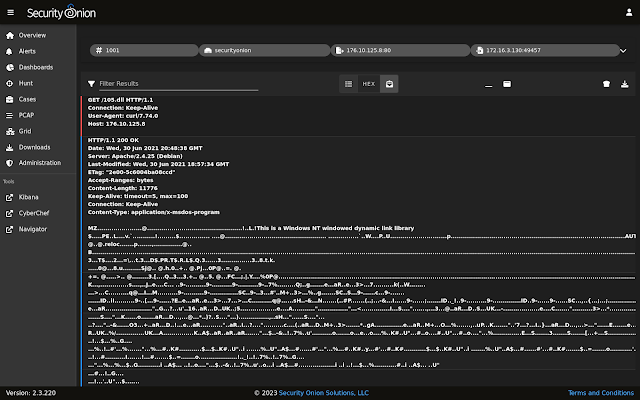The width and height of the screenshot is (640, 400).
Task: Click the filter funnel icon
Action: pyautogui.click(x=91, y=84)
